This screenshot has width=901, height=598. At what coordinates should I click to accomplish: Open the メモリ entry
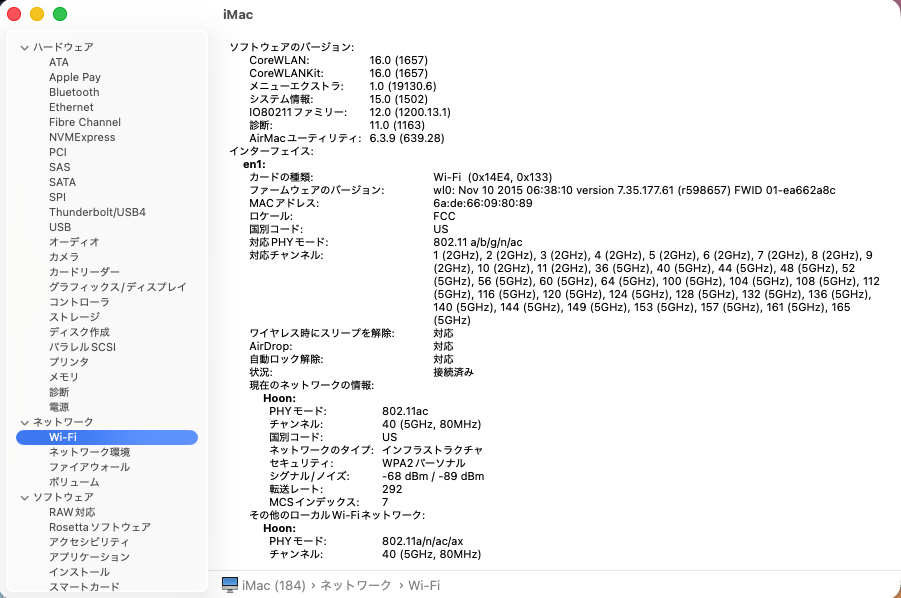[64, 377]
